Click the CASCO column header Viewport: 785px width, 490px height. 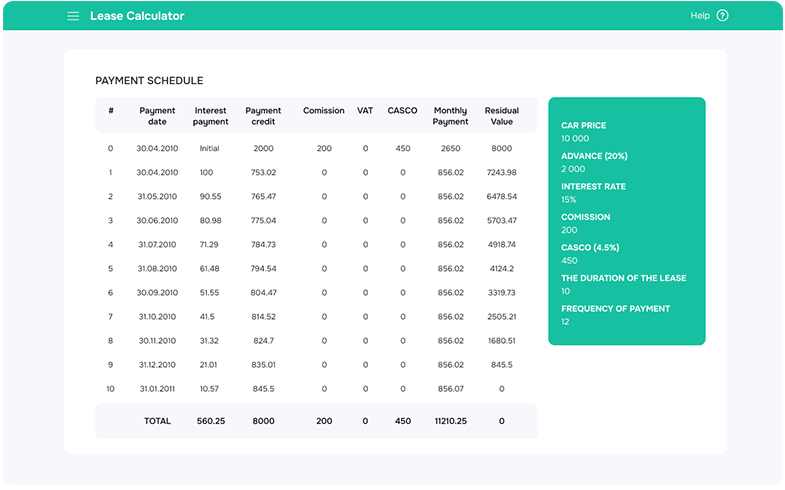tap(402, 111)
